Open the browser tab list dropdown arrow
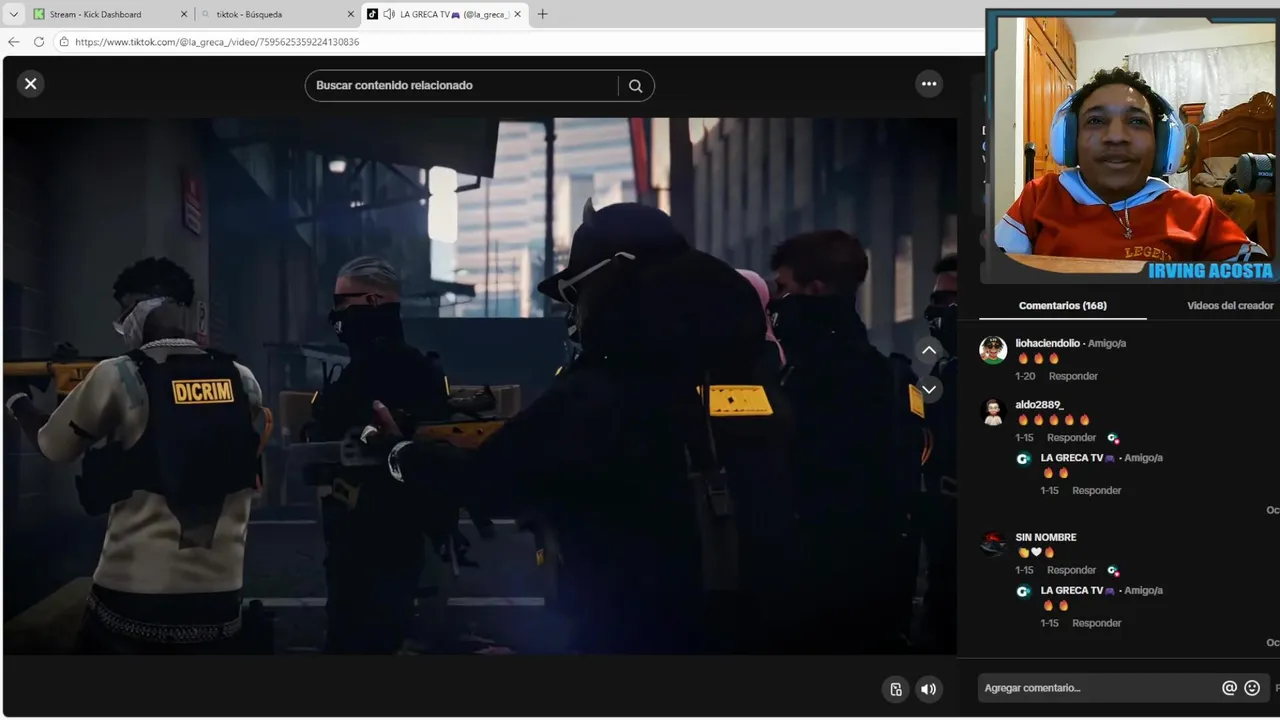The image size is (1280, 720). (13, 14)
